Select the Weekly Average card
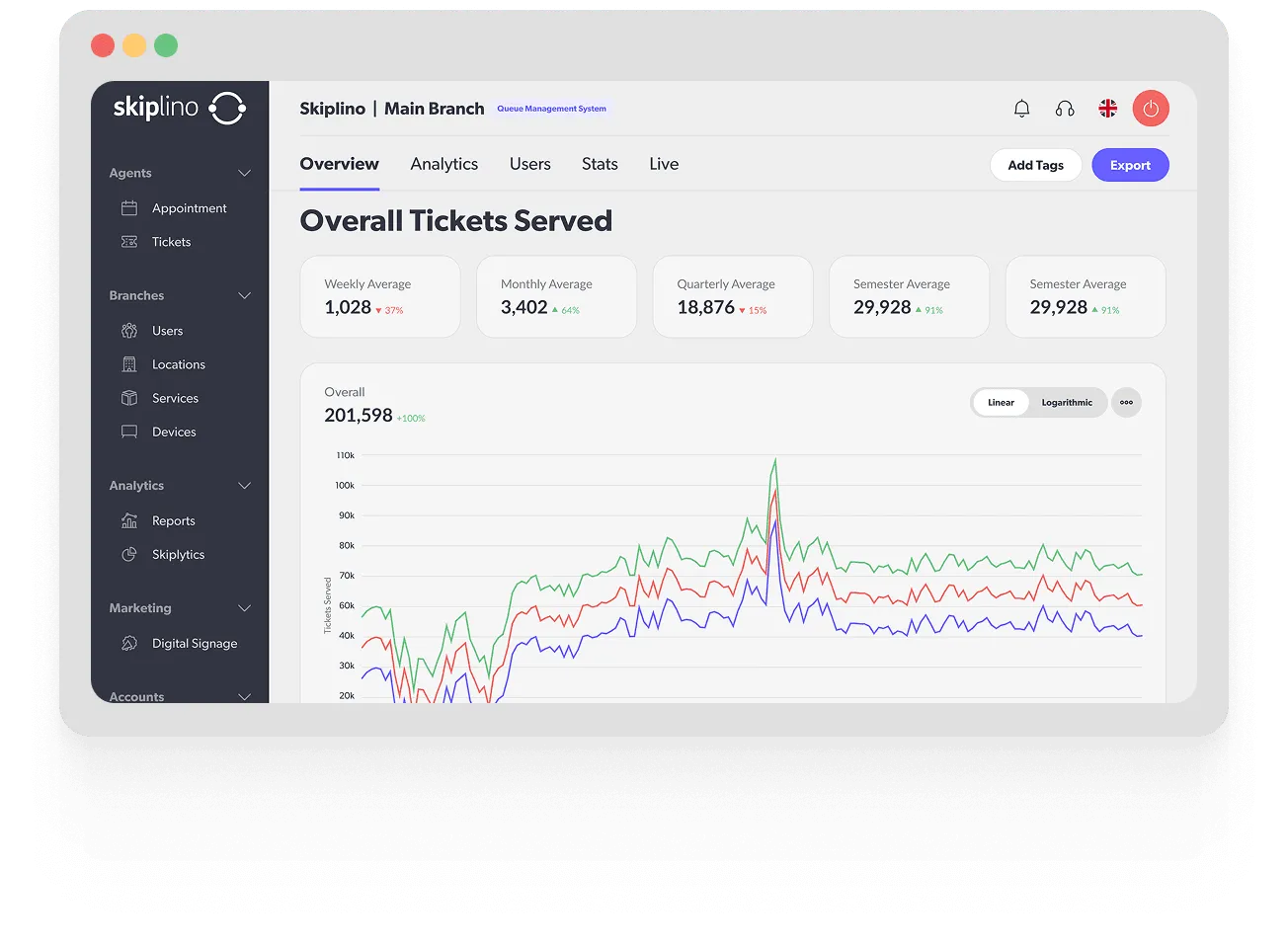Viewport: 1288px width, 946px height. (x=380, y=297)
